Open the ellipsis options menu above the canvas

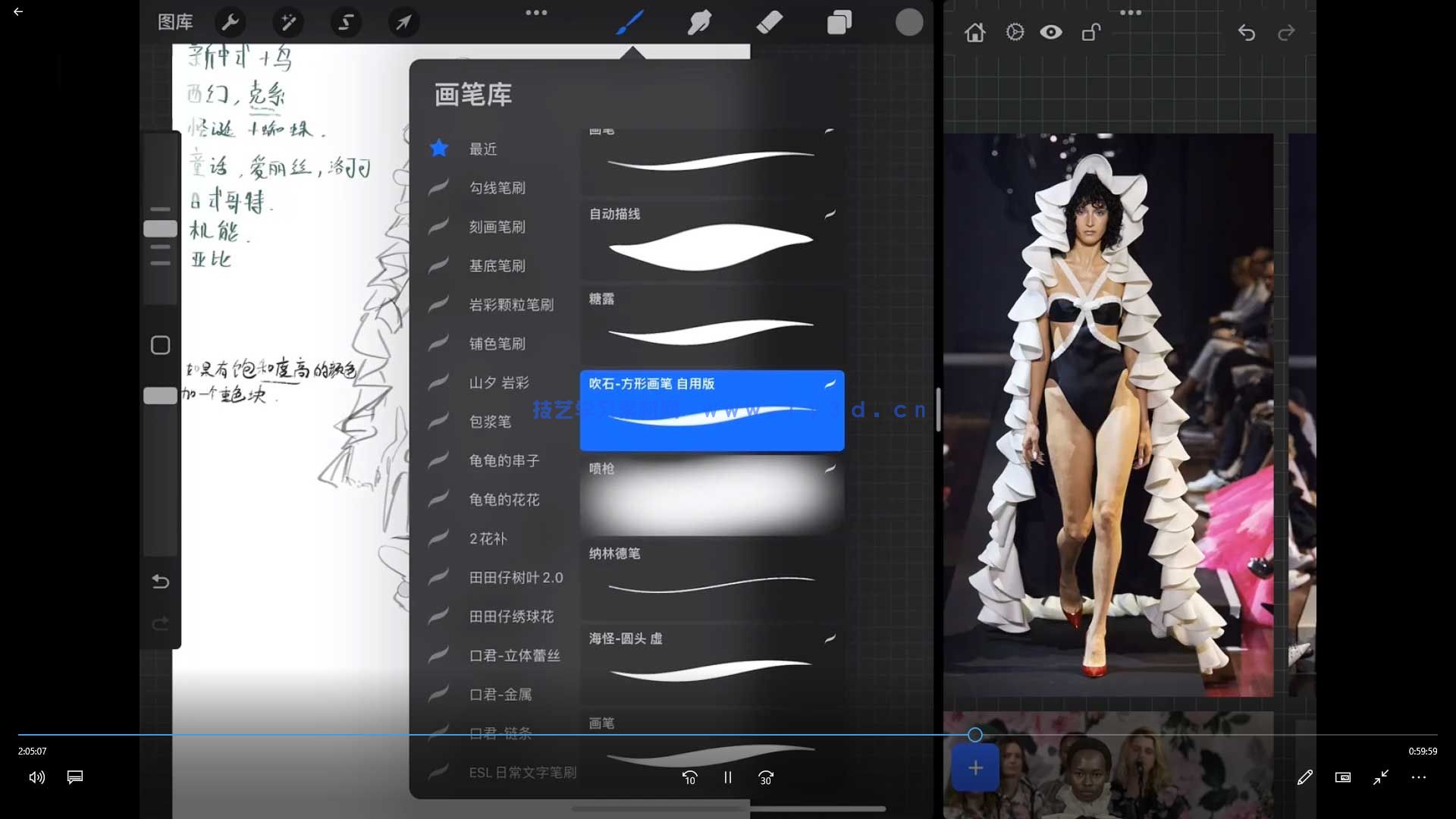tap(538, 12)
